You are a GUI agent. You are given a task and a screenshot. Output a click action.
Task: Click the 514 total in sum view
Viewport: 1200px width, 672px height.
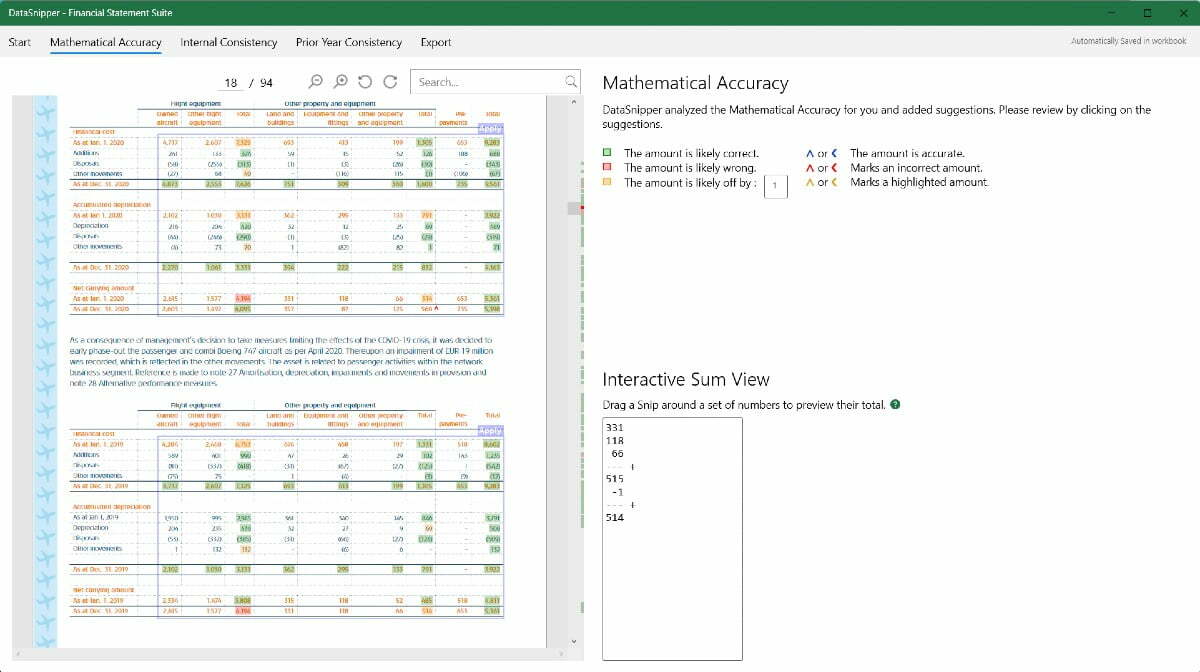coord(616,517)
